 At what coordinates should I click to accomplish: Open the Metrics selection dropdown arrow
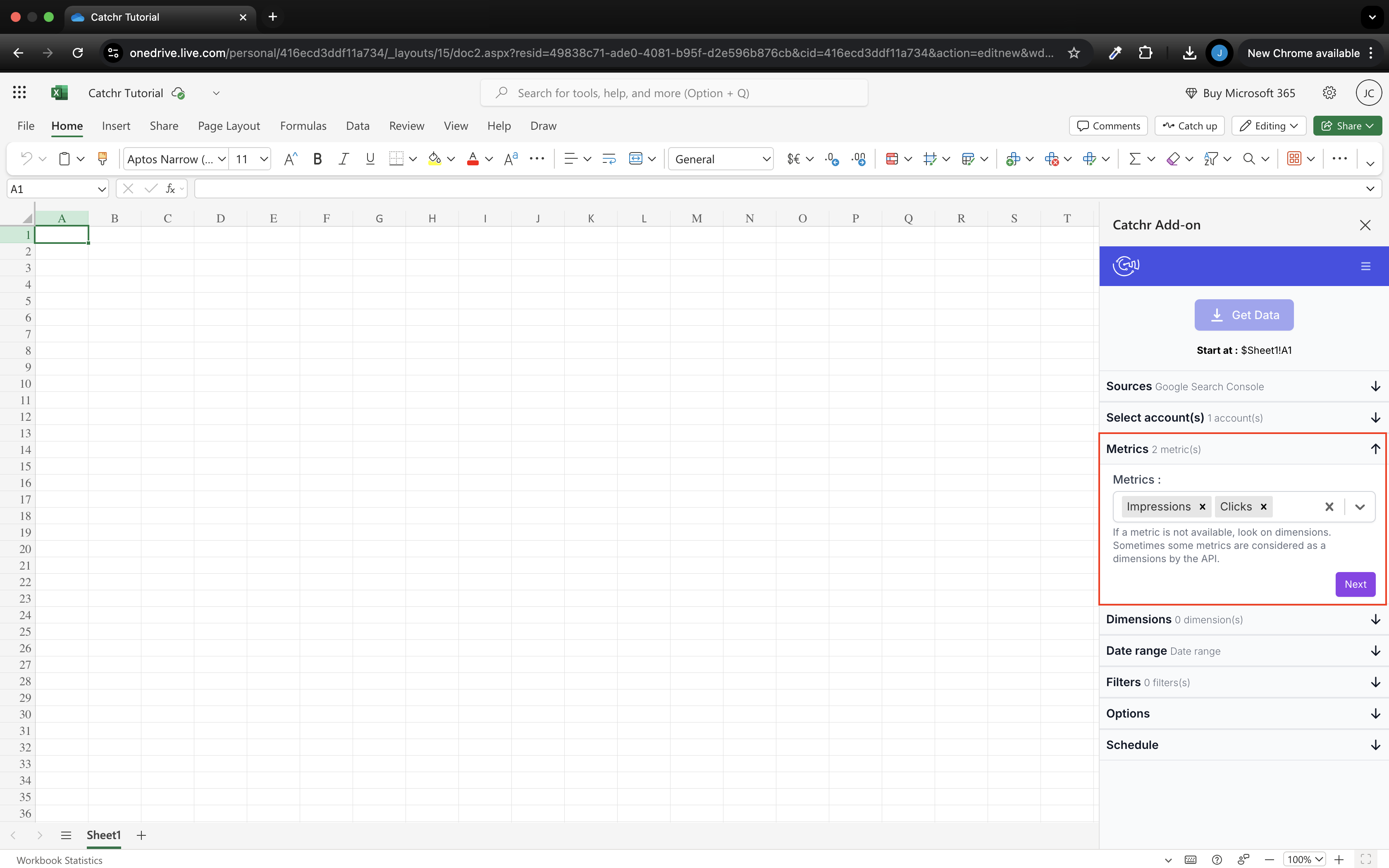(1360, 507)
